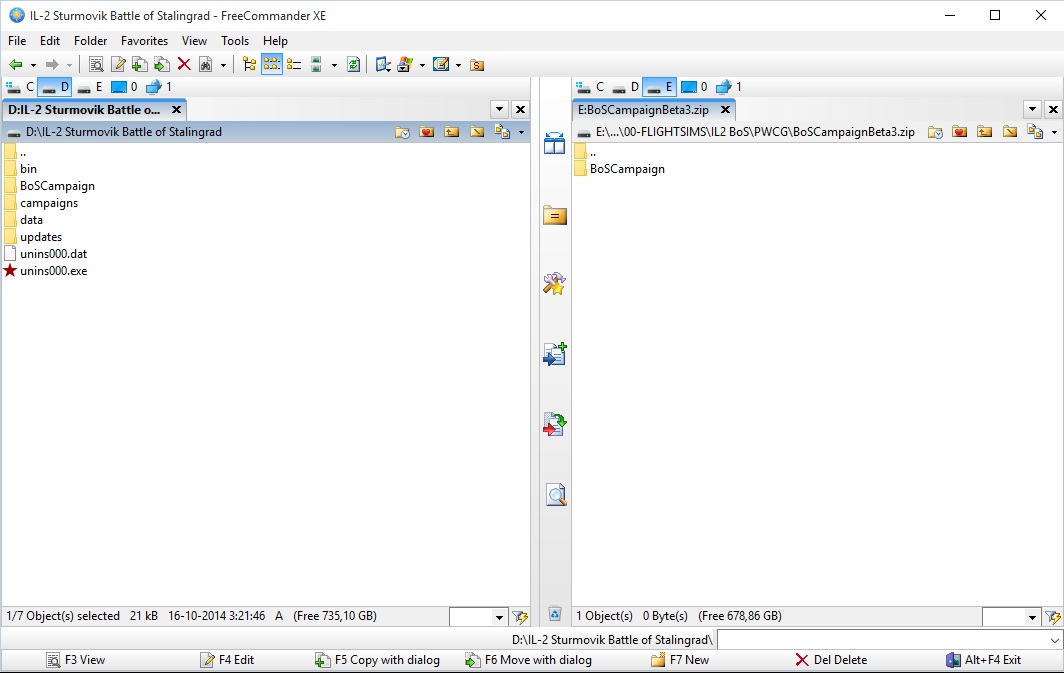Click the notepad favorite tools icon
Screen dimensions: 1064x673
coord(441,65)
